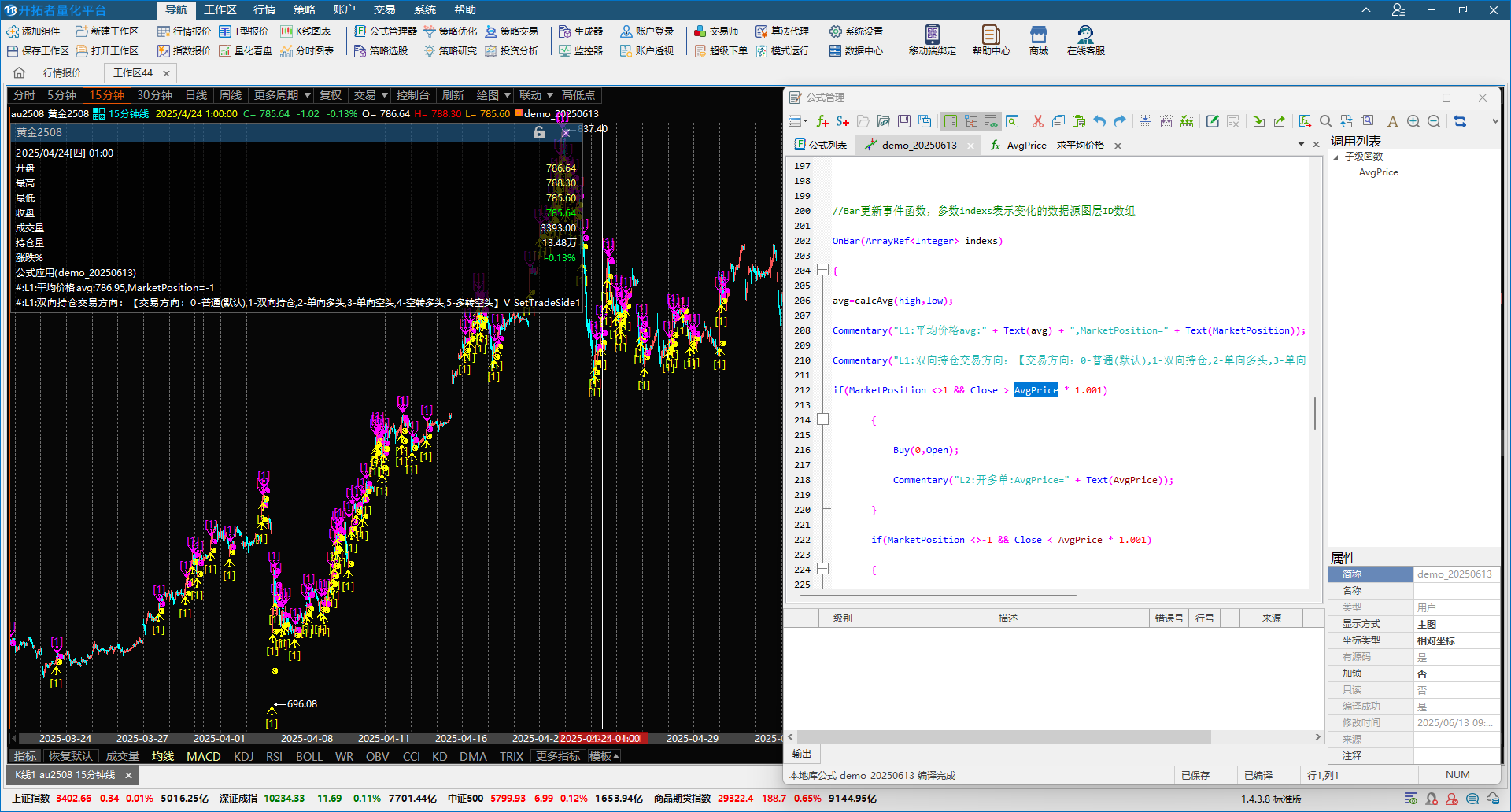Redo edit in formula editor
The width and height of the screenshot is (1511, 812).
click(x=1120, y=121)
